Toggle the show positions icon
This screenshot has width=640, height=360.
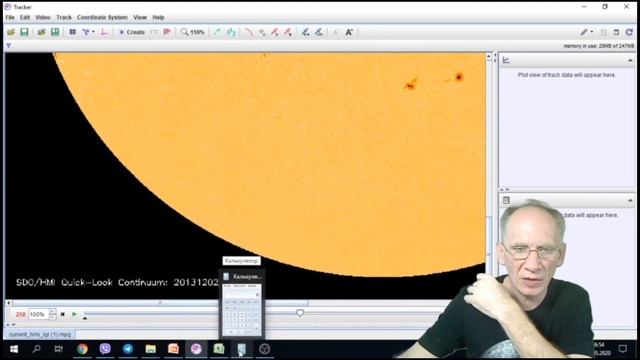pos(262,32)
